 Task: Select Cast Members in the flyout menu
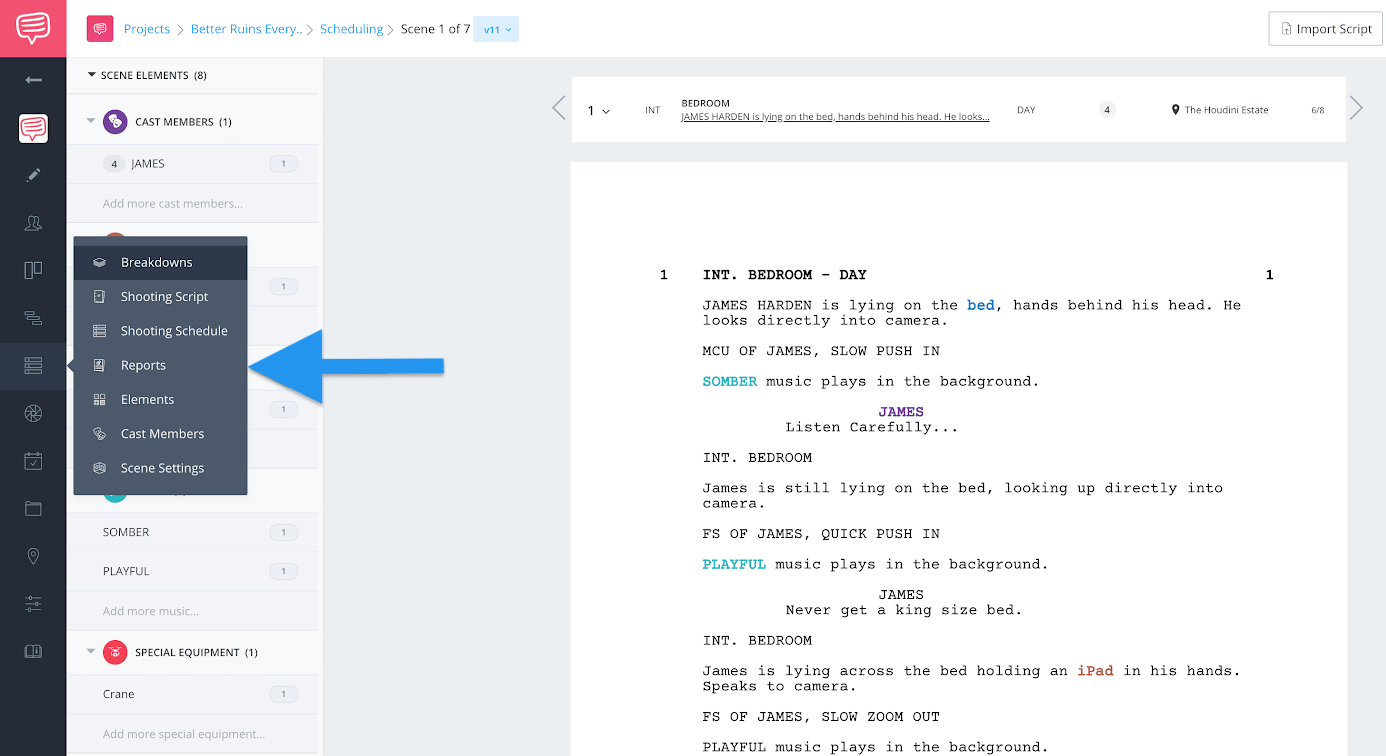coord(160,434)
